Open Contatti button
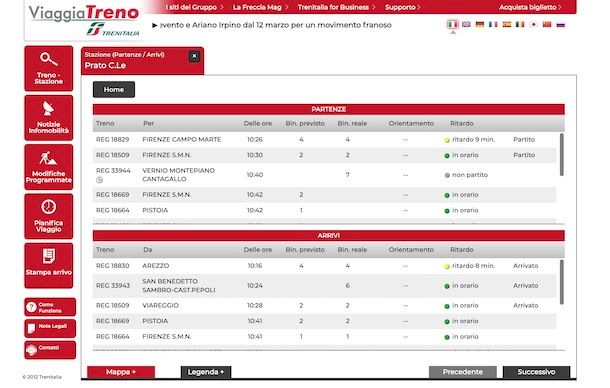 [50, 350]
